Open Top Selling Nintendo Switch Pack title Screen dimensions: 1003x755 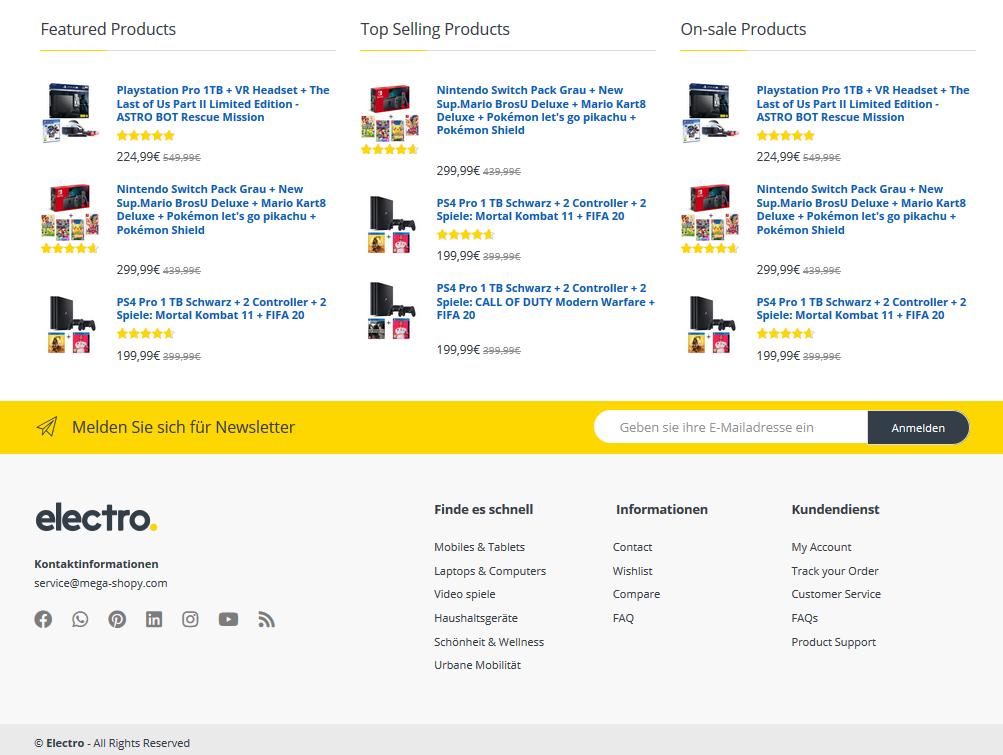click(x=541, y=110)
